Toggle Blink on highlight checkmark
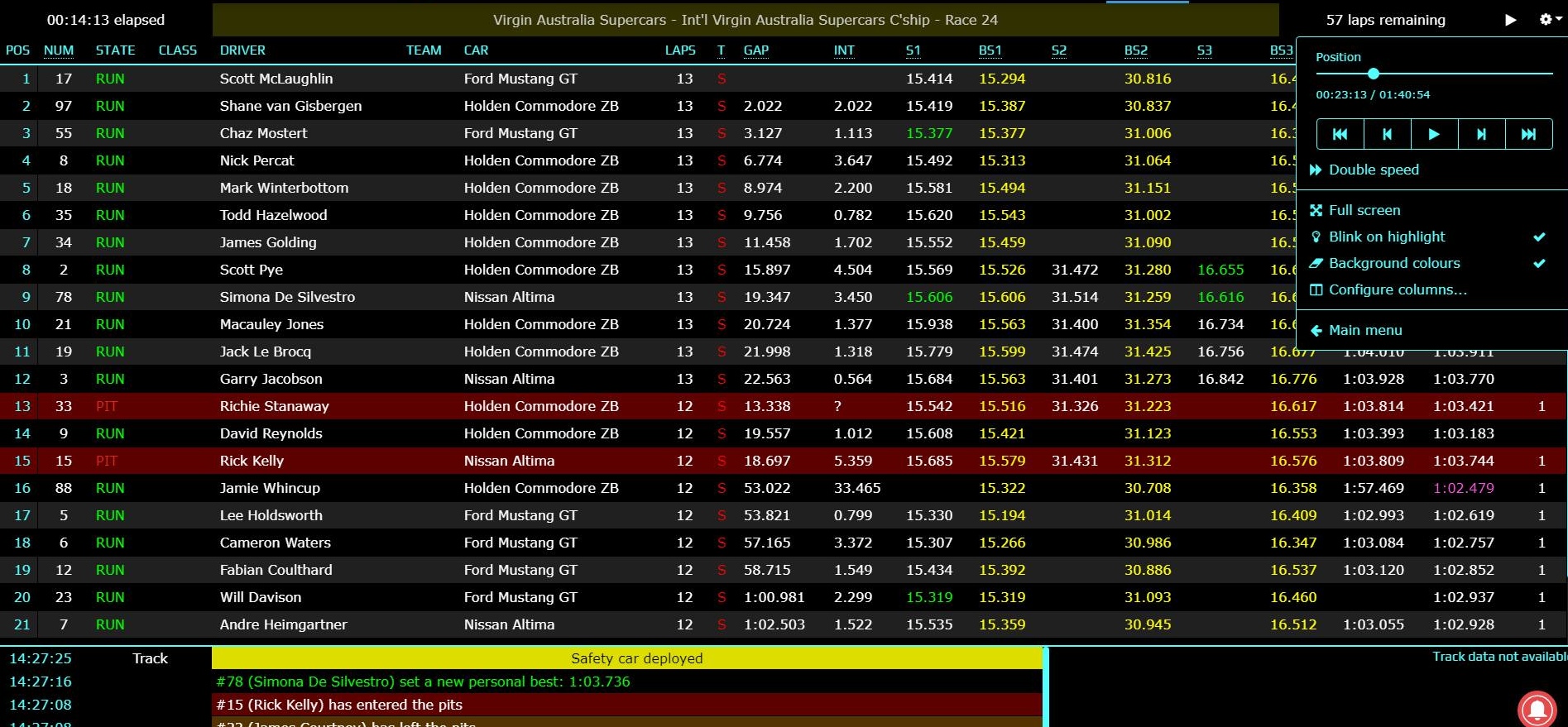The height and width of the screenshot is (727, 1568). [x=1539, y=237]
